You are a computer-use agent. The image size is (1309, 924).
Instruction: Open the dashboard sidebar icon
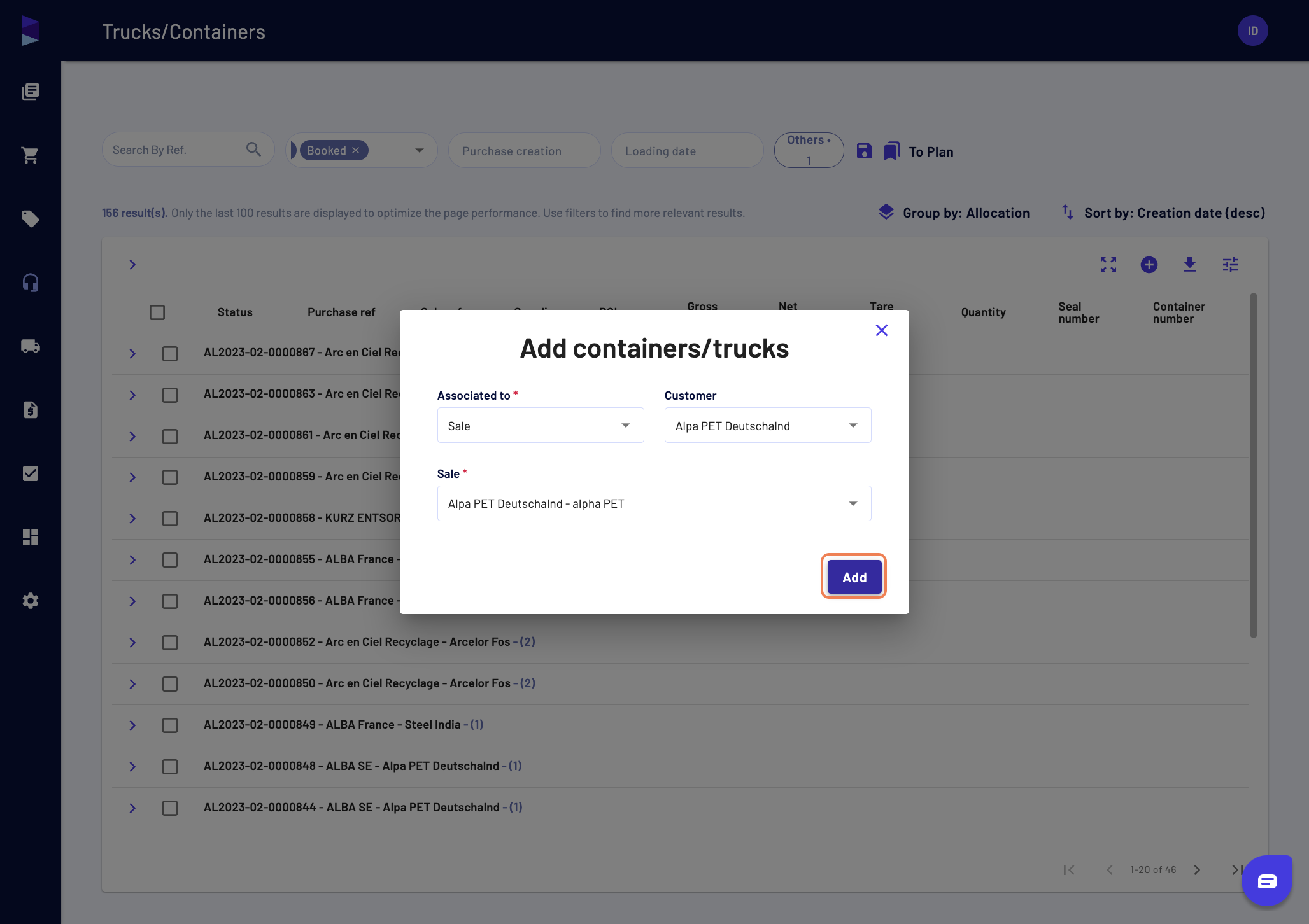[x=31, y=537]
